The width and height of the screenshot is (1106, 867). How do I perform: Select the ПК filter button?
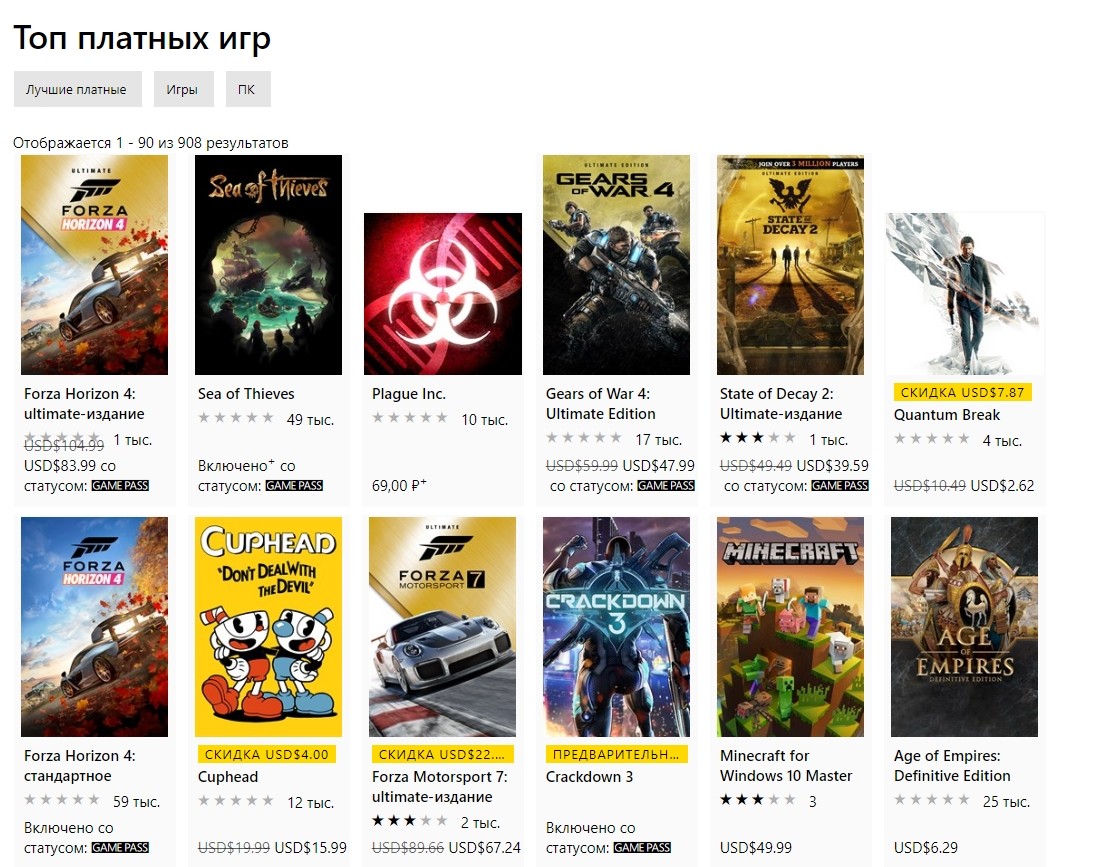248,89
